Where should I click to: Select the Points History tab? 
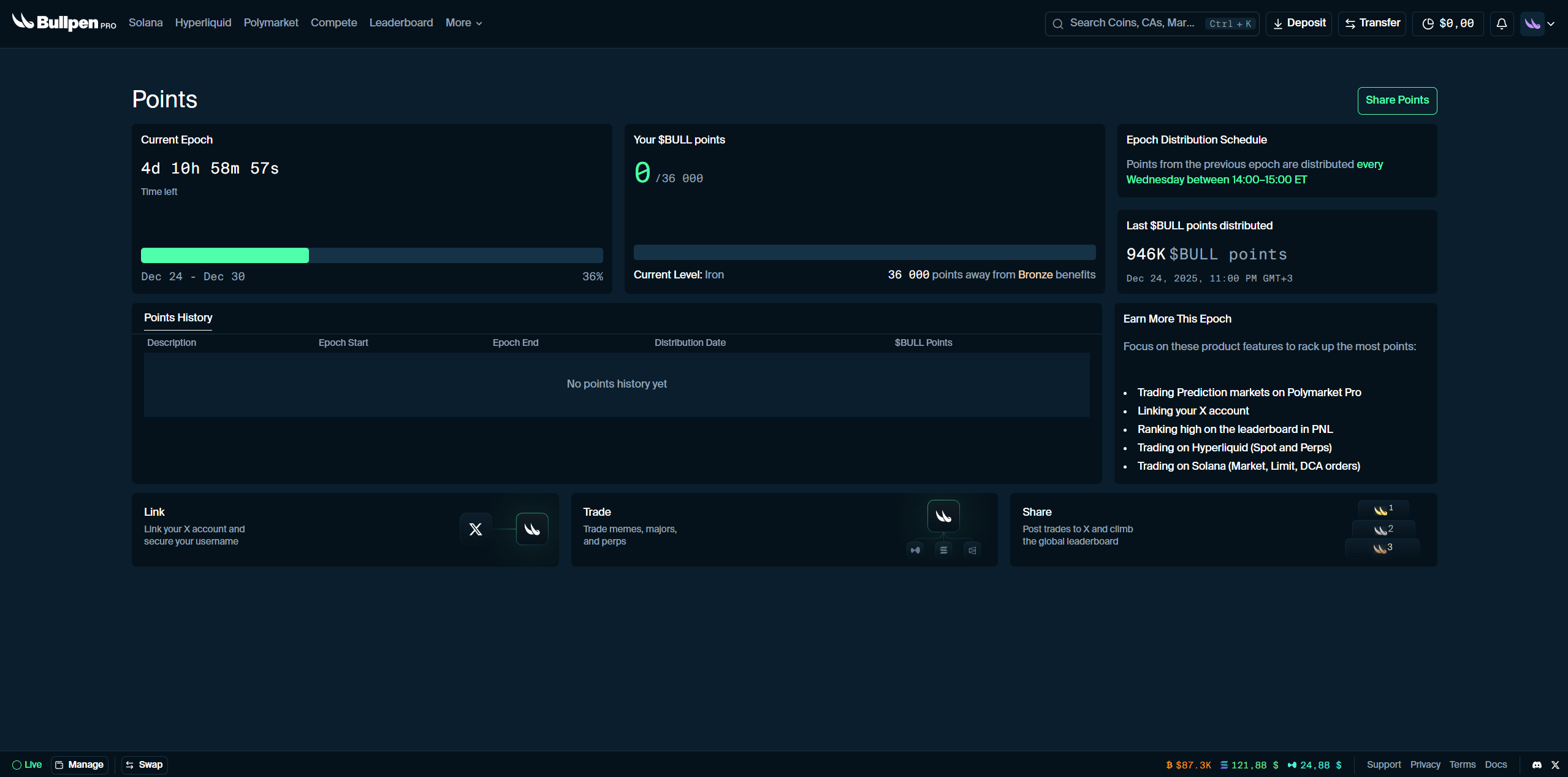click(178, 318)
